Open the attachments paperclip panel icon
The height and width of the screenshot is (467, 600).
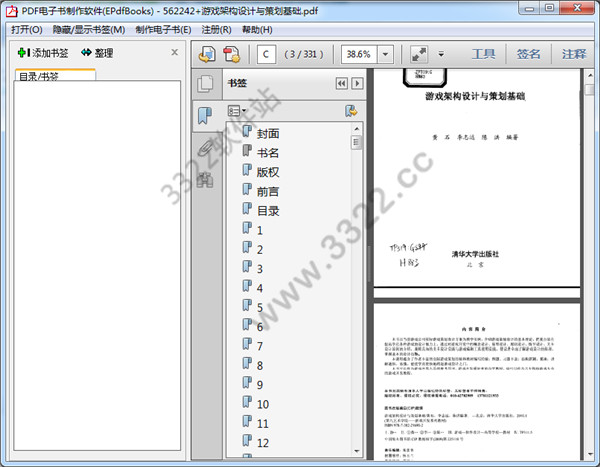[205, 148]
